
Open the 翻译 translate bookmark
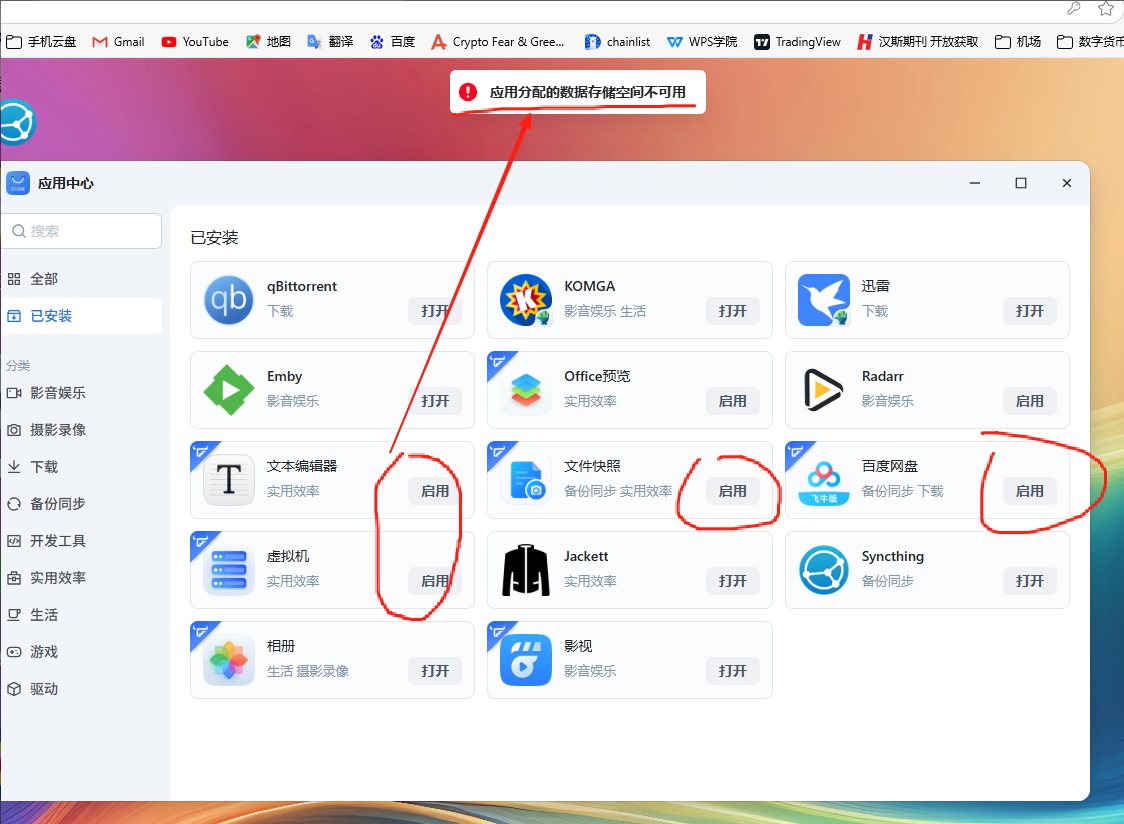click(330, 42)
